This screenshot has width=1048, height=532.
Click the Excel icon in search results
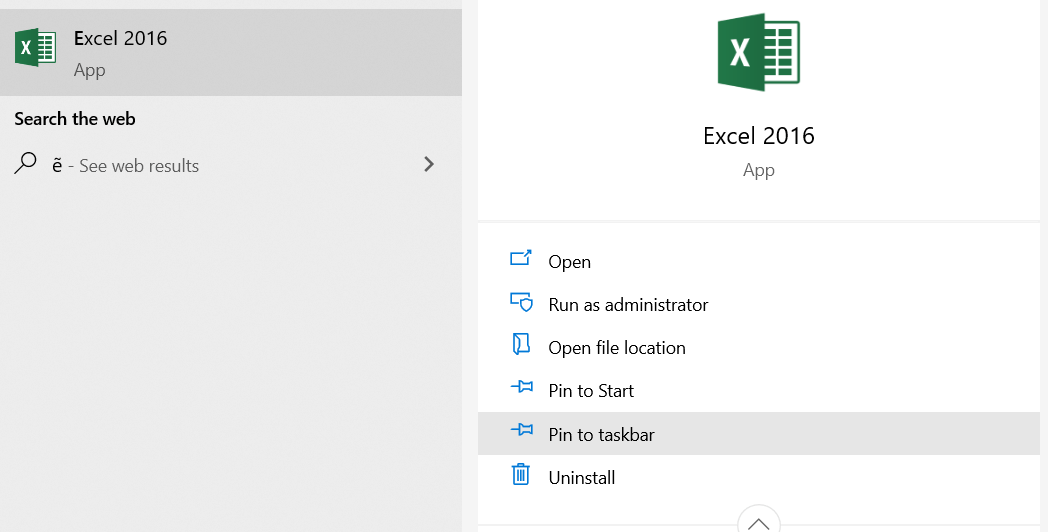(36, 48)
